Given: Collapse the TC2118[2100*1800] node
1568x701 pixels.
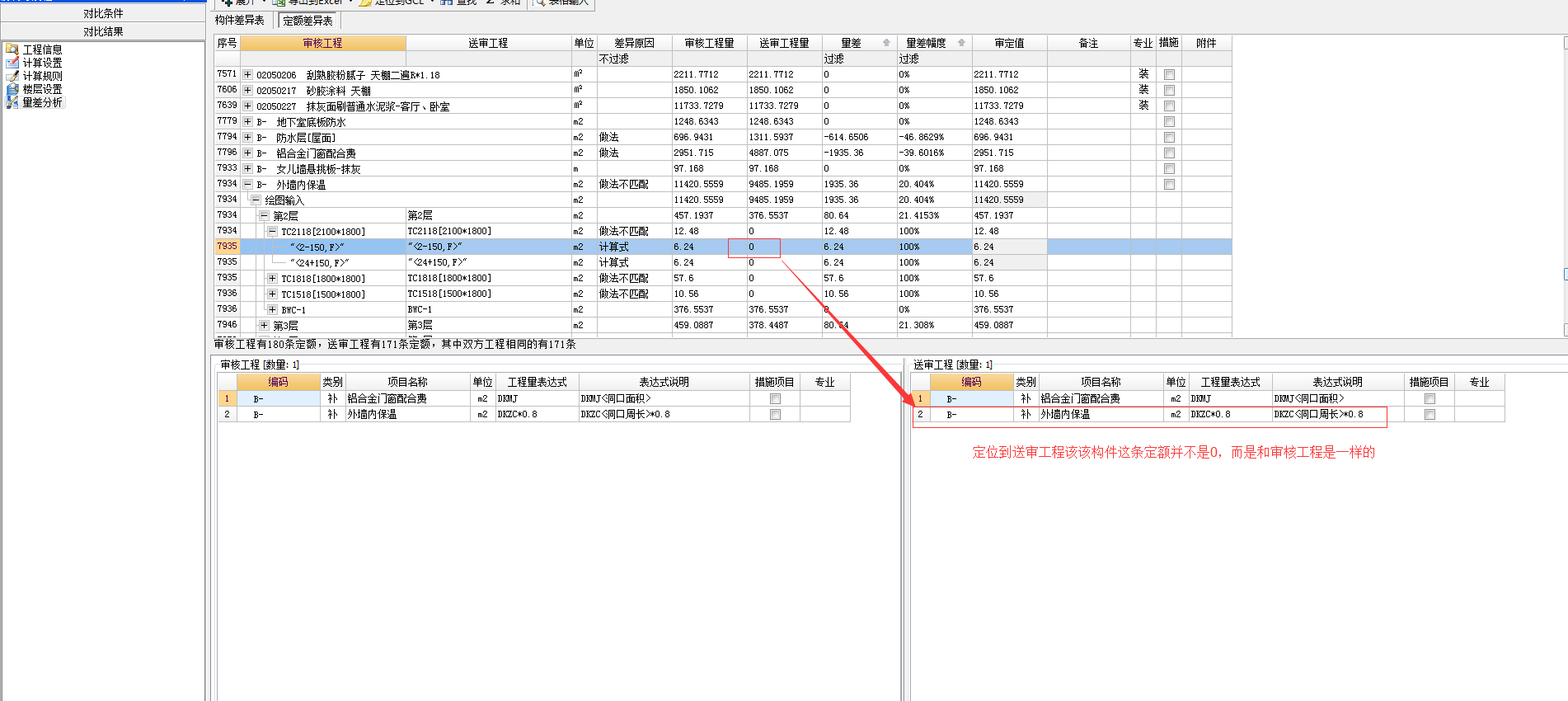Looking at the screenshot, I should [x=272, y=231].
